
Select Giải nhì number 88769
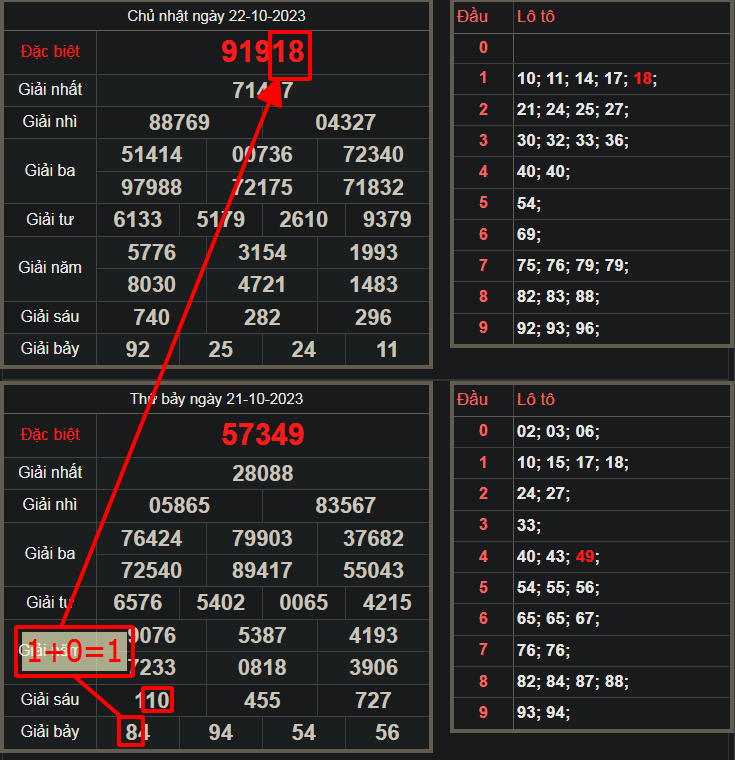pos(179,122)
